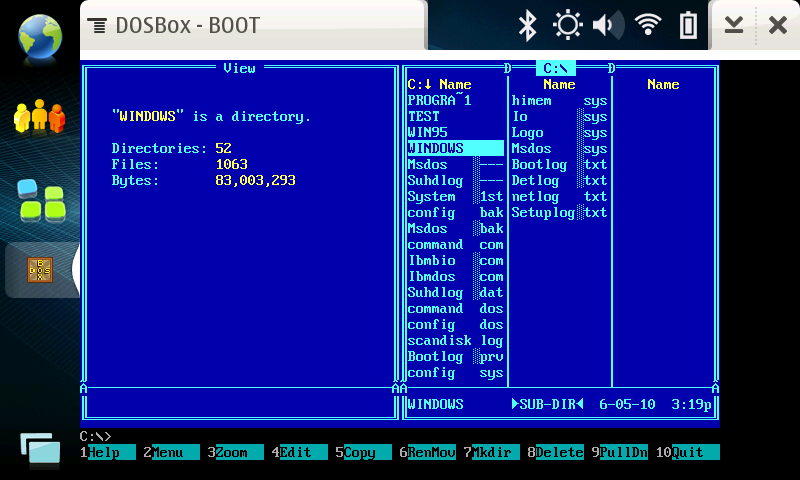Close DOSBox with the X icon
The width and height of the screenshot is (800, 480).
(x=778, y=25)
